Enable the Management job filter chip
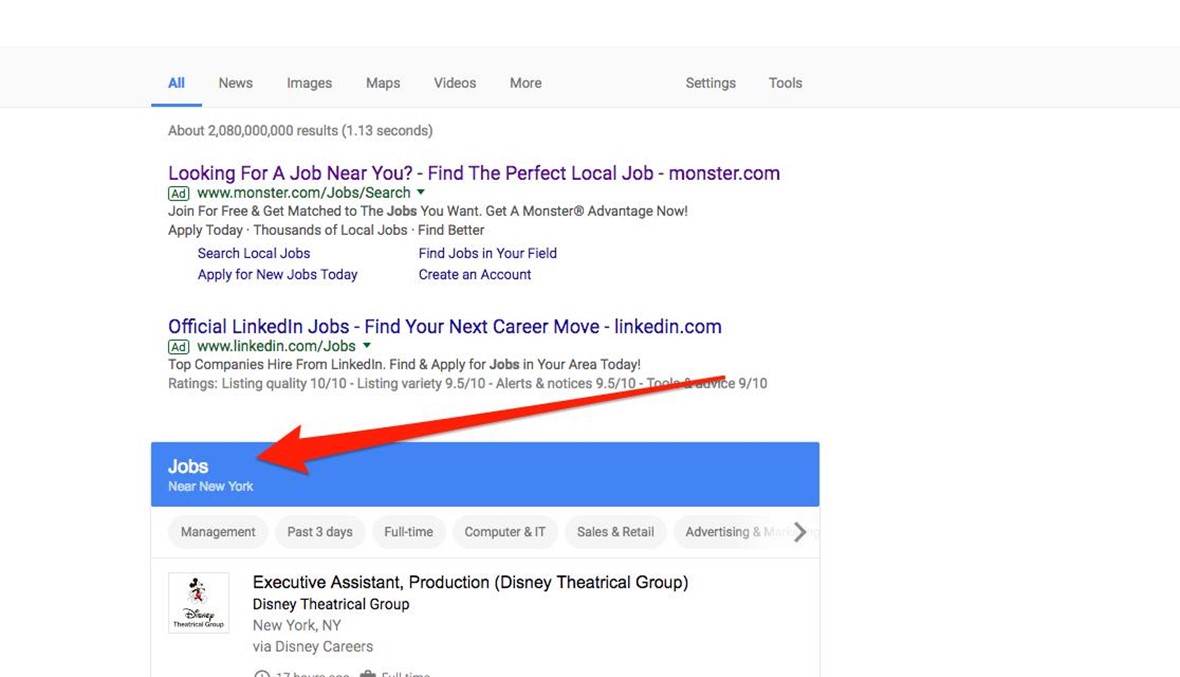 click(218, 532)
